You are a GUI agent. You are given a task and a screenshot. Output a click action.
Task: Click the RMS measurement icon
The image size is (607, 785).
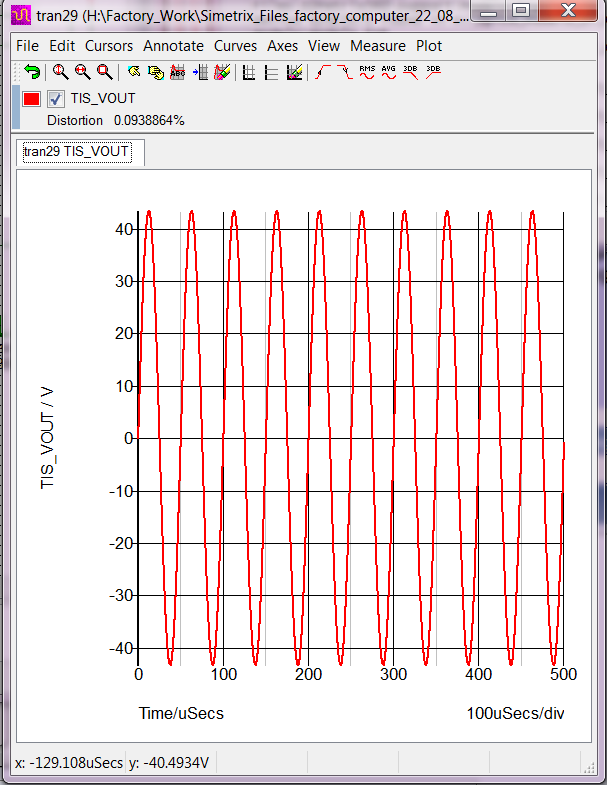click(367, 72)
